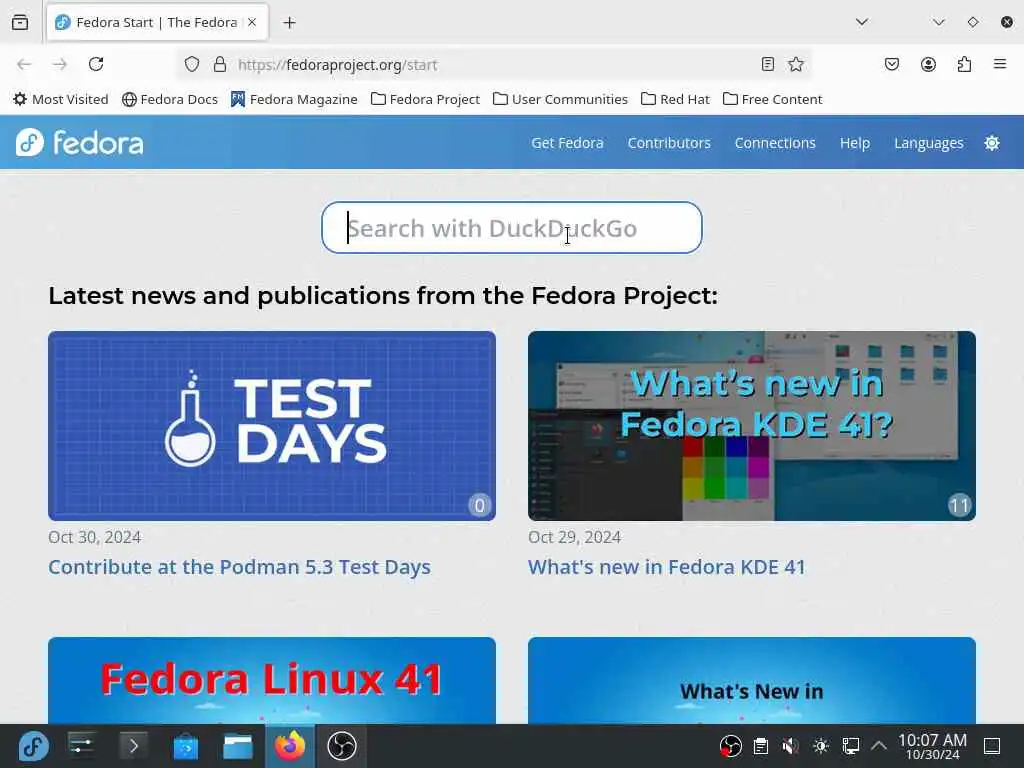
Task: Close the Fedora Start tab
Action: 252,22
